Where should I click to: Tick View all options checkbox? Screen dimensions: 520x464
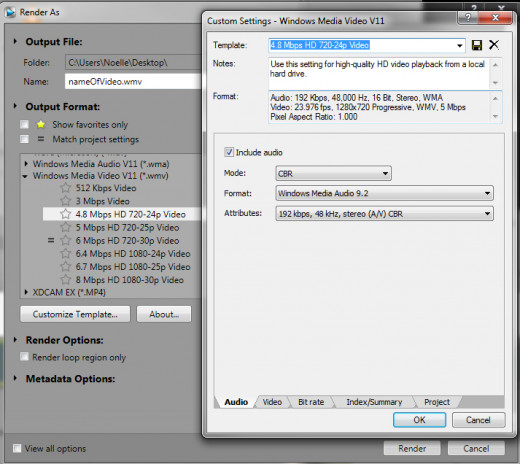(x=17, y=448)
